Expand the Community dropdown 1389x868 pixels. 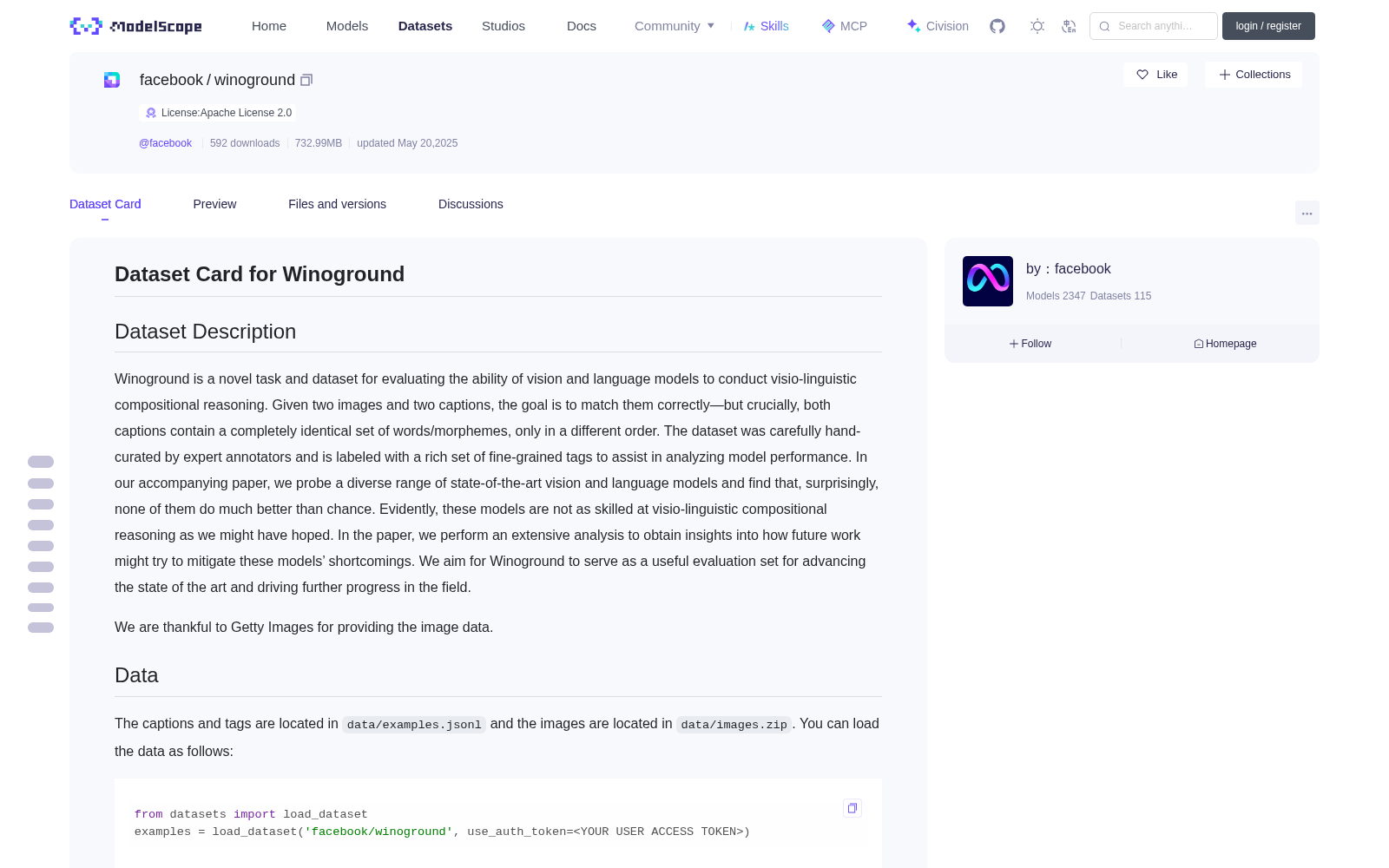pyautogui.click(x=675, y=26)
